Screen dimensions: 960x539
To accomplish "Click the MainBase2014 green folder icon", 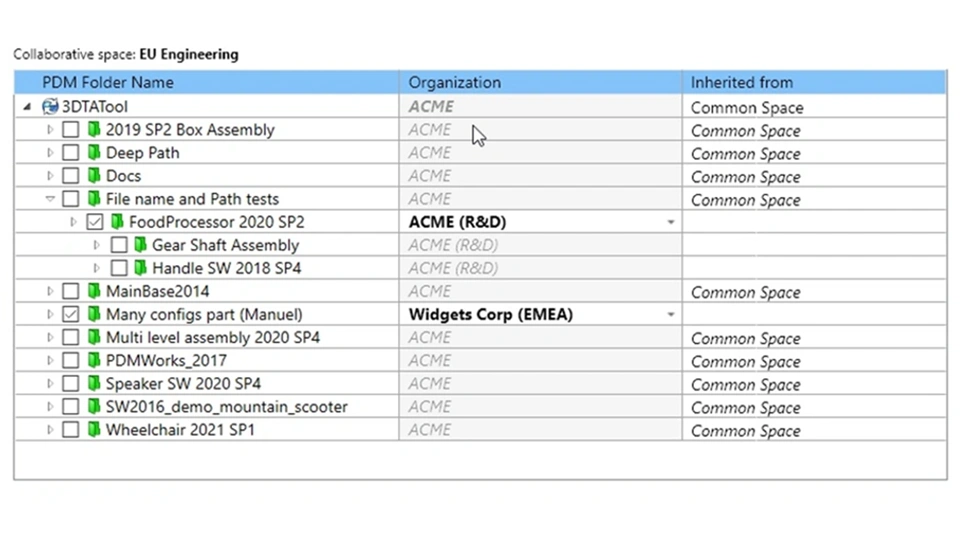I will 94,292.
